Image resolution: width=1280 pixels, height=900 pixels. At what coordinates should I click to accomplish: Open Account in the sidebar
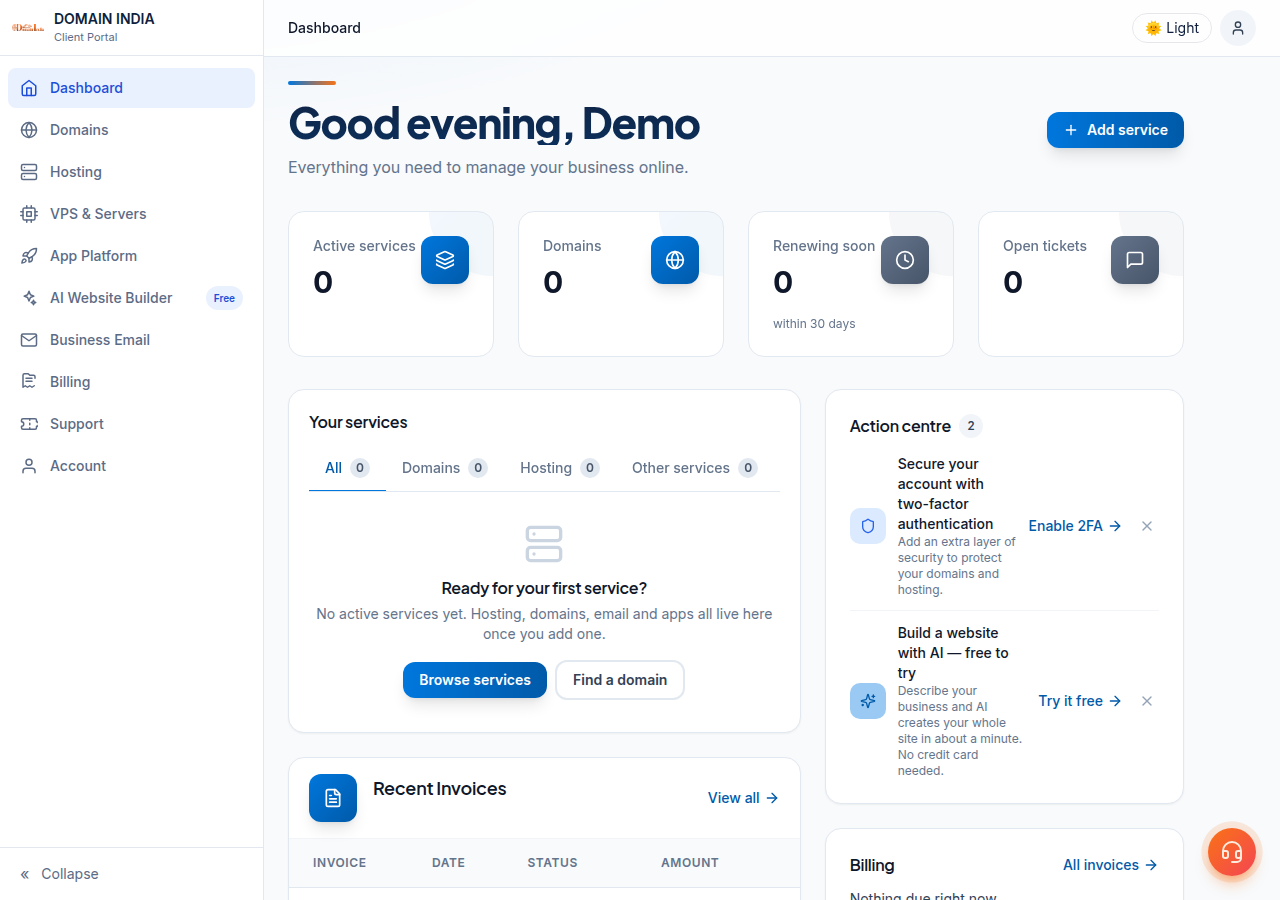(x=131, y=466)
